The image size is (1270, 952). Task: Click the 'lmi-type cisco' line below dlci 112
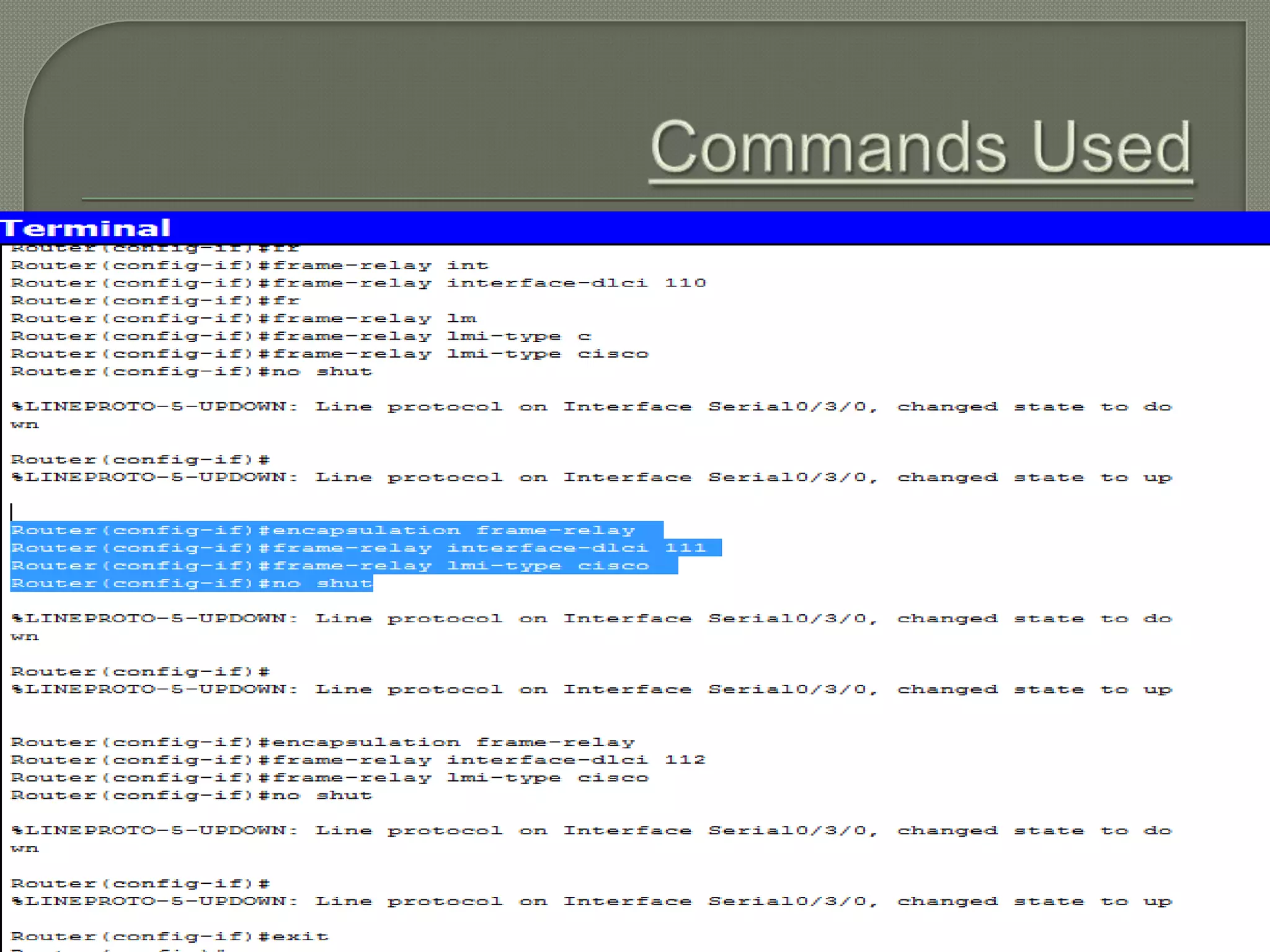pos(330,778)
